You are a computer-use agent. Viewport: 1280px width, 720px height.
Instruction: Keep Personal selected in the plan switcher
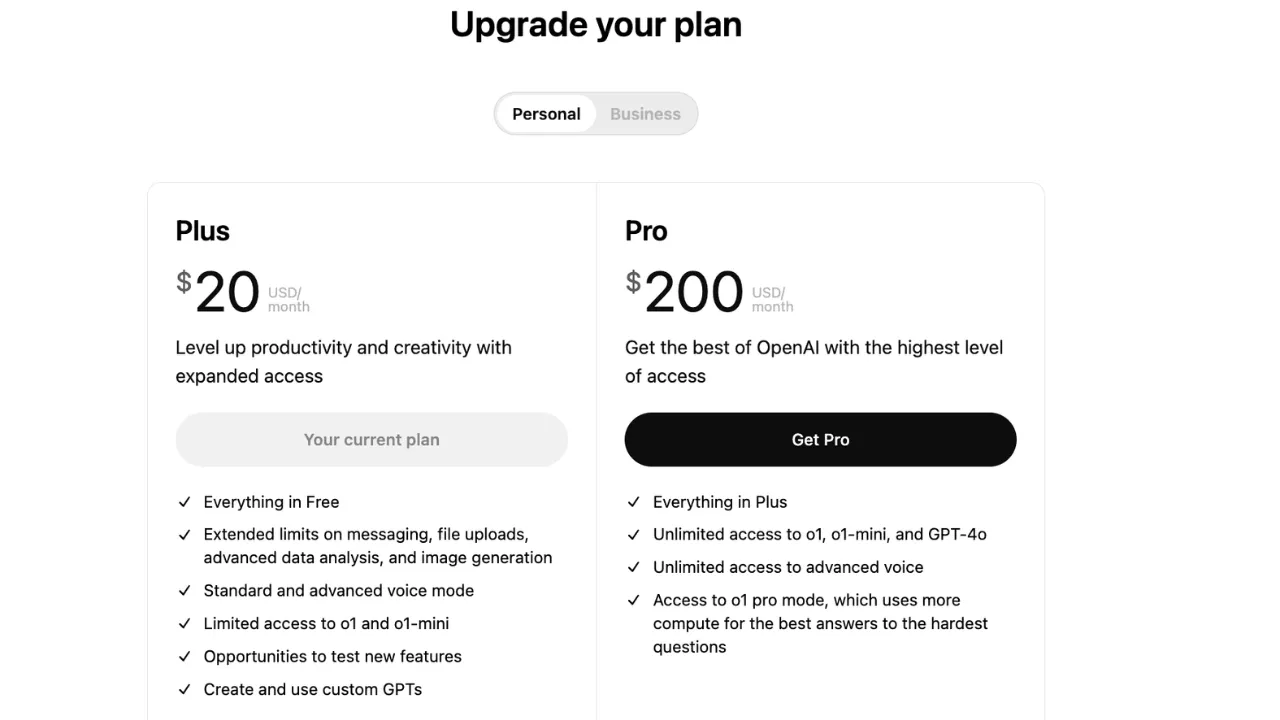[x=546, y=113]
